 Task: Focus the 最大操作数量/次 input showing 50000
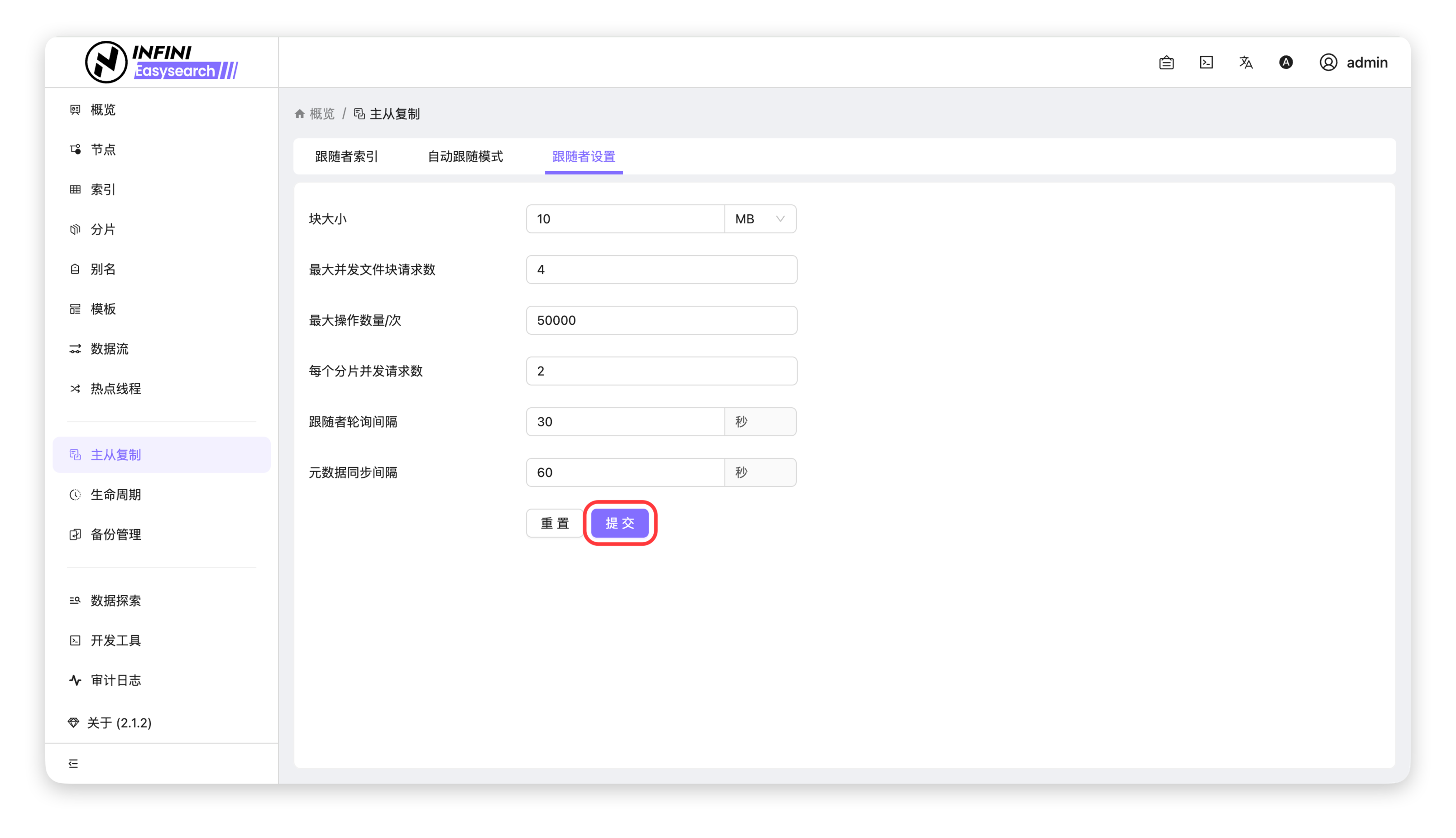[x=661, y=320]
